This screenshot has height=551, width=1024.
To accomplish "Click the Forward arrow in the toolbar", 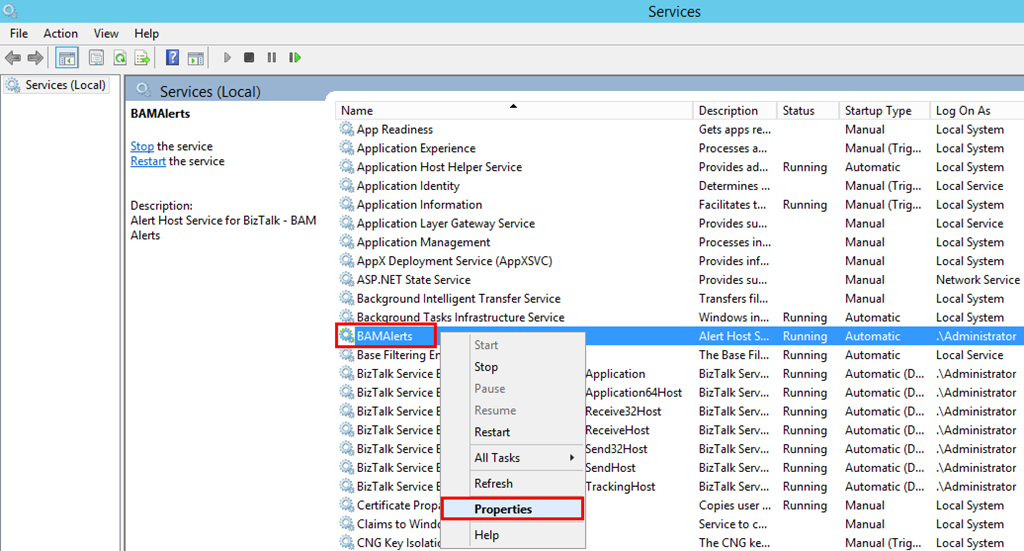I will [35, 58].
